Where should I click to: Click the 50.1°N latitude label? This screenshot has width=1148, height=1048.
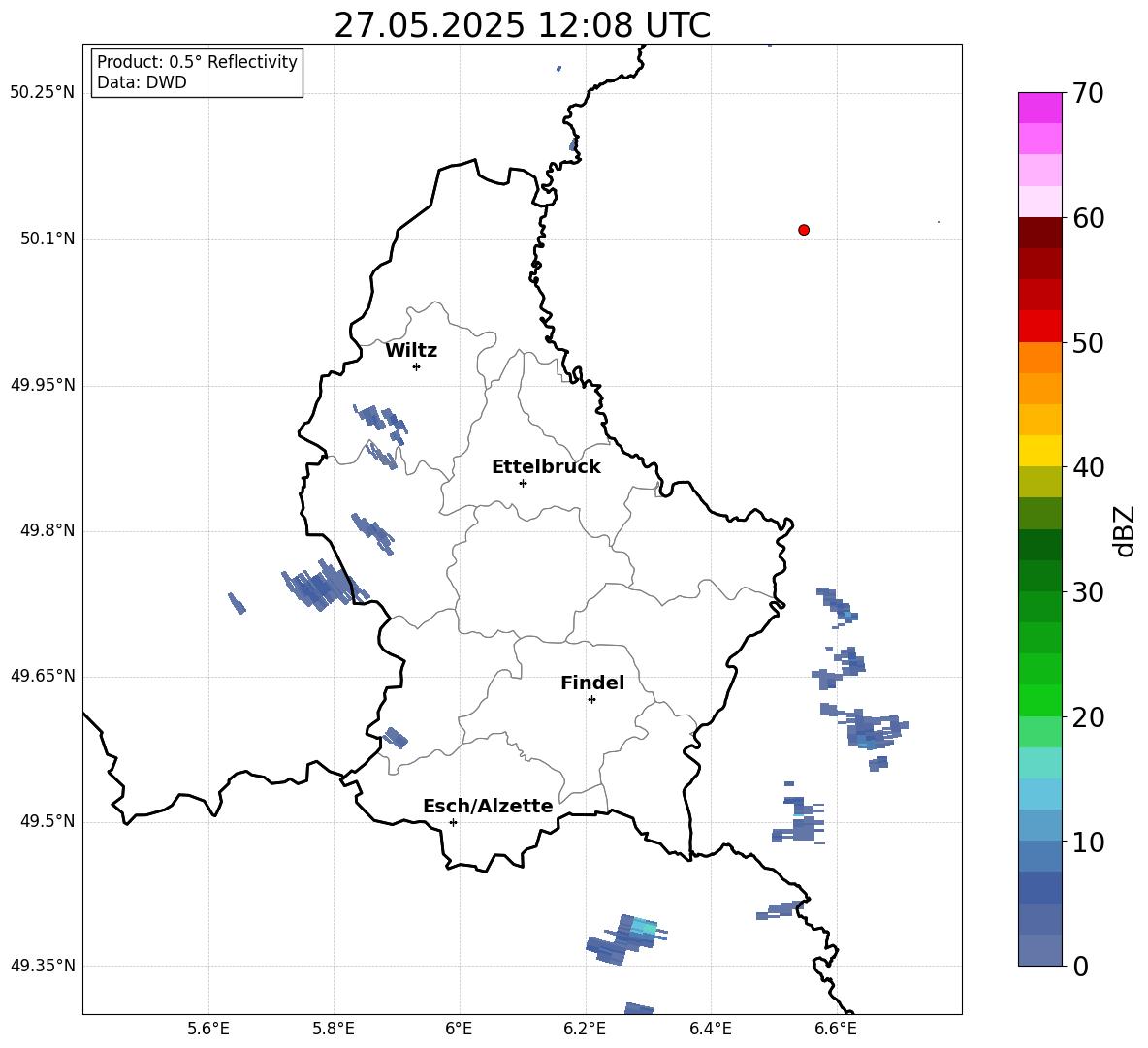pos(48,238)
